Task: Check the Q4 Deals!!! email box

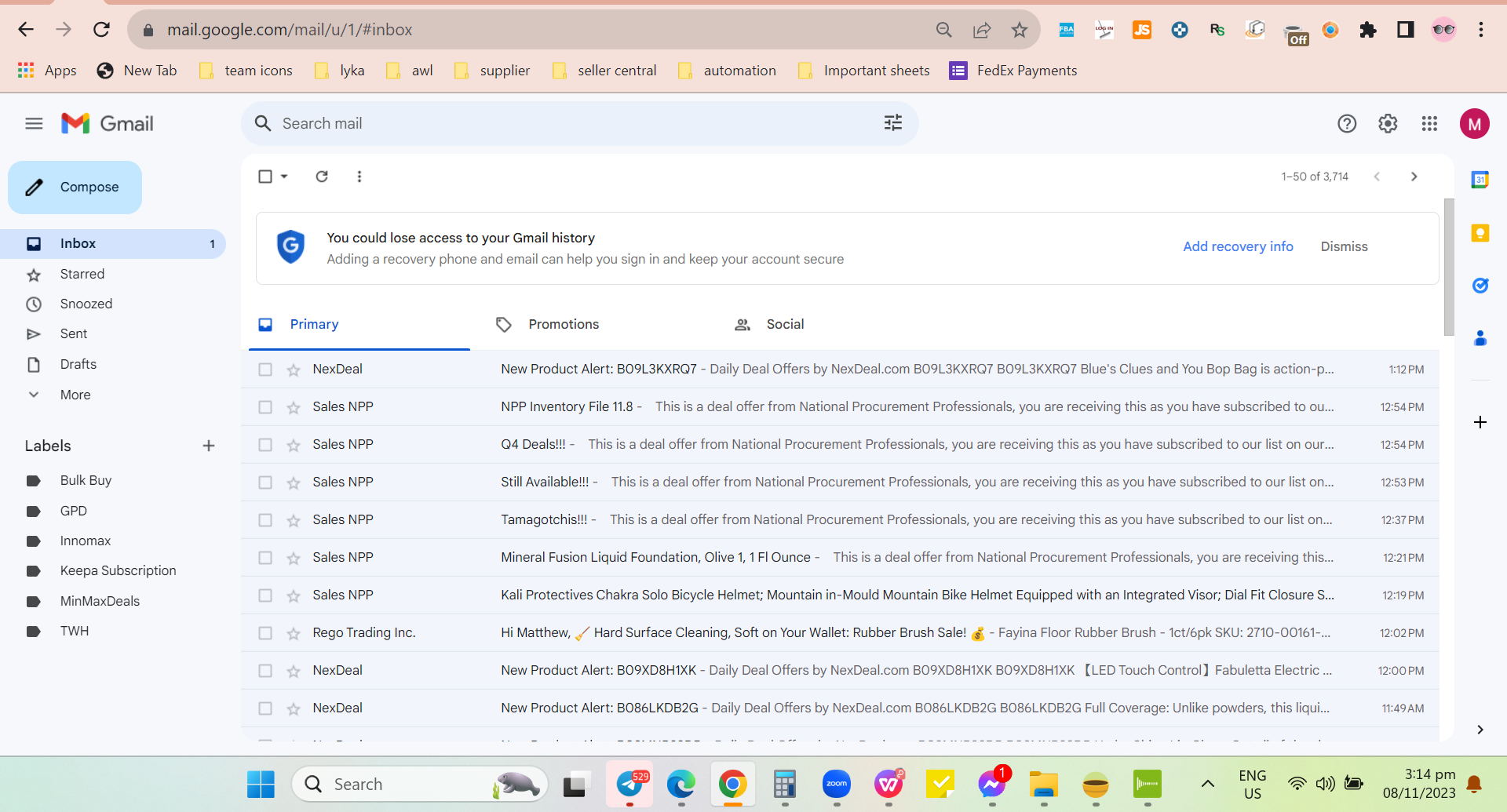Action: [x=265, y=445]
